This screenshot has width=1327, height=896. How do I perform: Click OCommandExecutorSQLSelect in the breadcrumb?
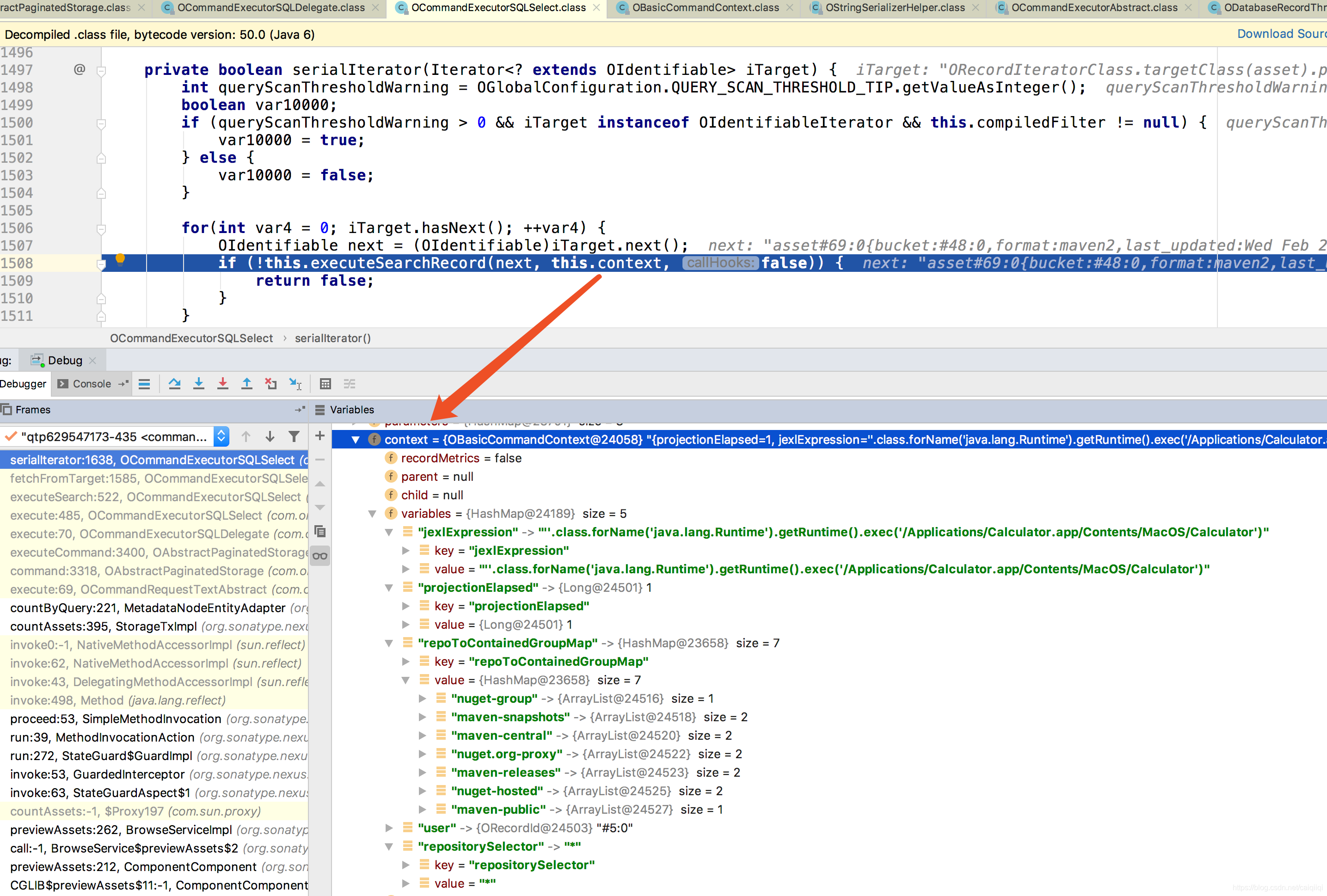(x=191, y=338)
